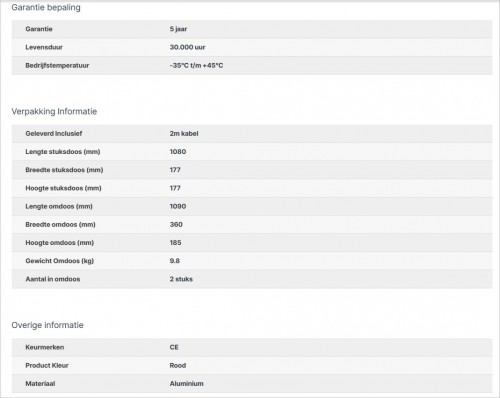The height and width of the screenshot is (398, 500).
Task: Select the Garantie row label
Action: click(x=39, y=29)
